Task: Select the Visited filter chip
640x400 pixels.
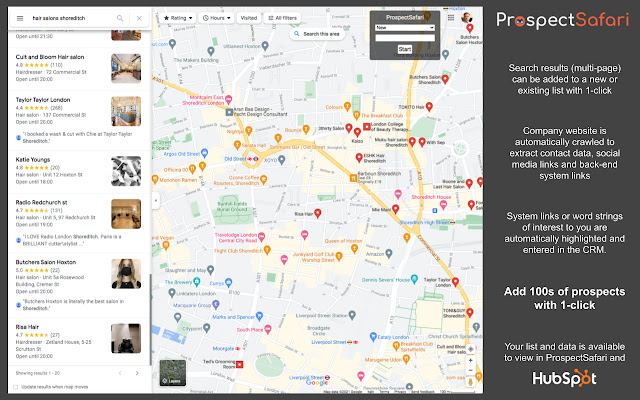Action: tap(249, 18)
